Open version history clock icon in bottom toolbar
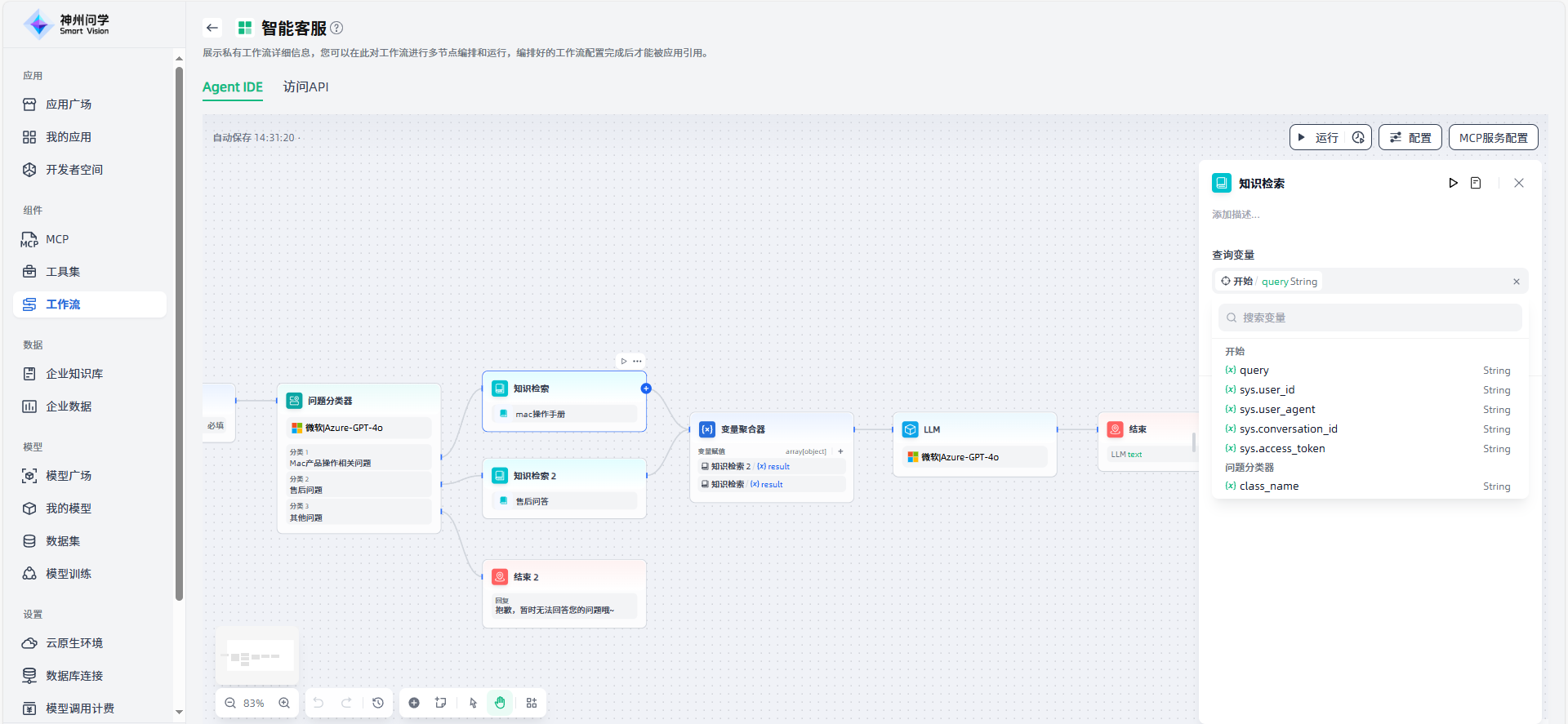Screen dimensions: 1568x724 click(x=378, y=703)
